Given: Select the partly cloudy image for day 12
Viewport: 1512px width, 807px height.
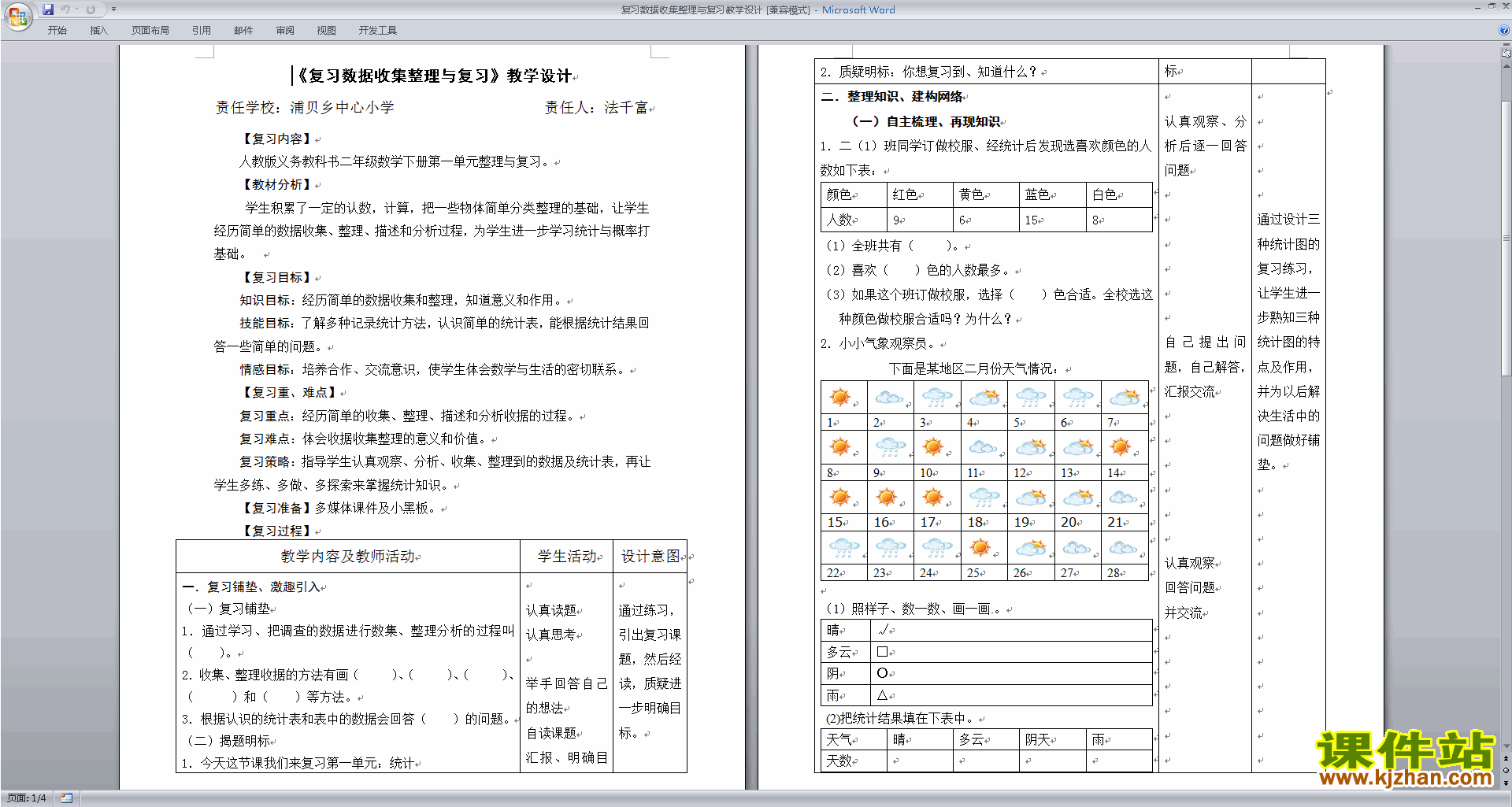Looking at the screenshot, I should (1030, 447).
